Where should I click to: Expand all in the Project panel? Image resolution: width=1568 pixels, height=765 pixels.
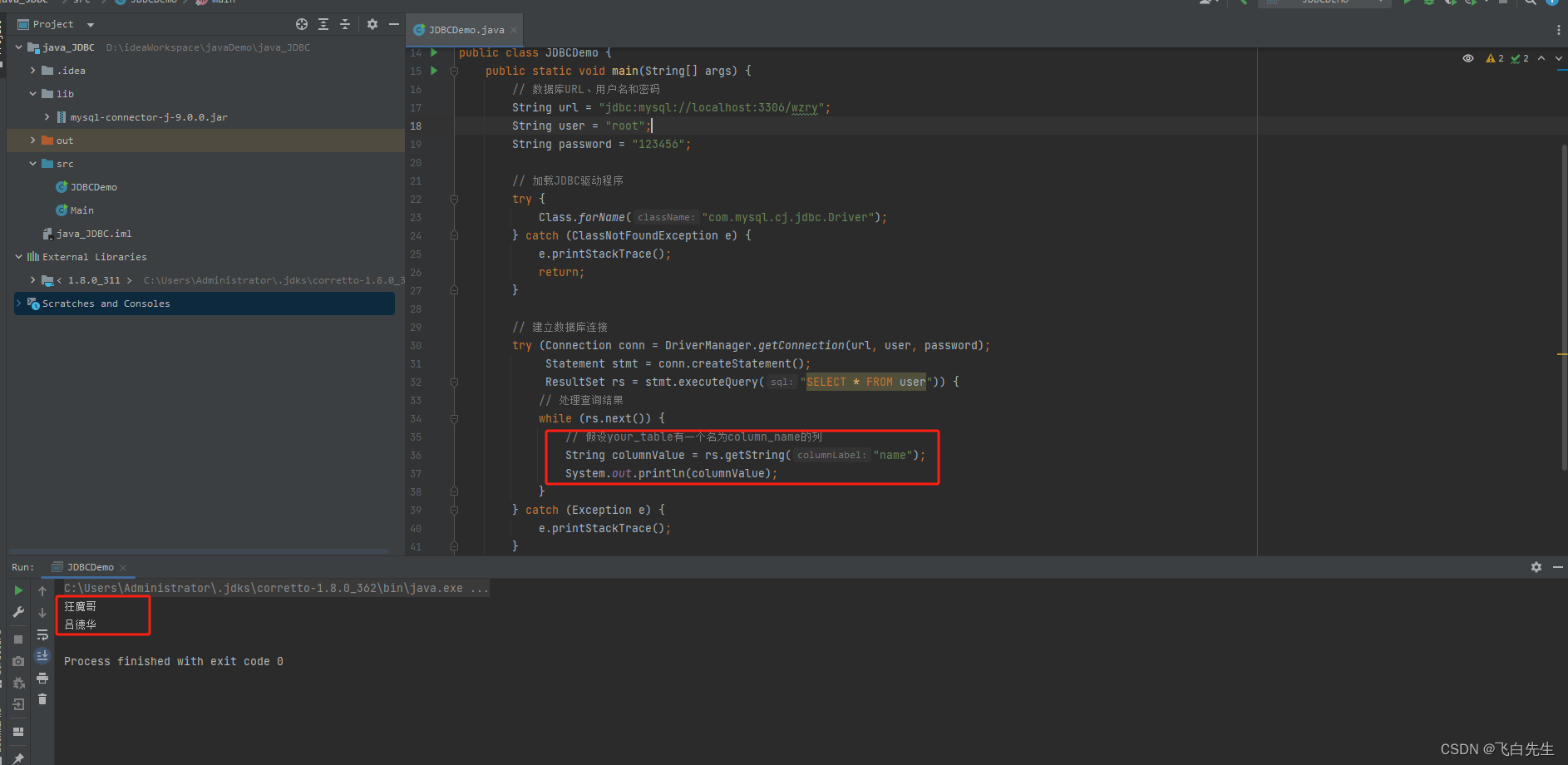click(323, 24)
